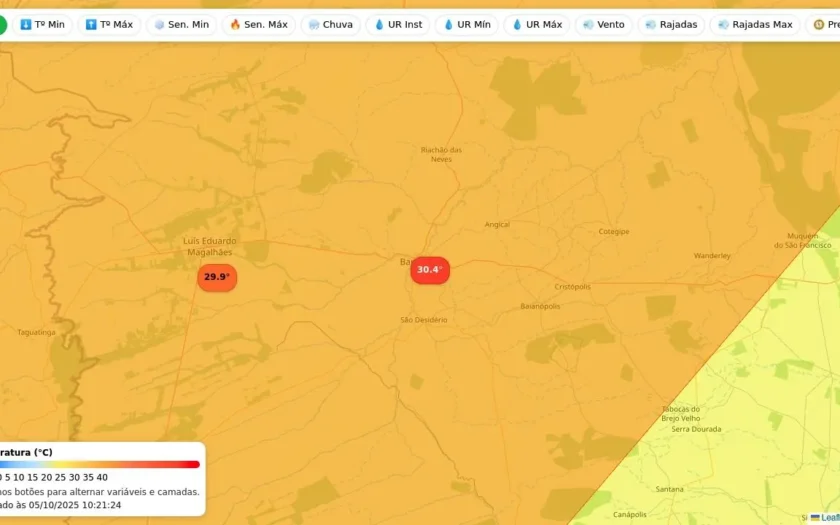Image resolution: width=840 pixels, height=525 pixels.
Task: Click the São Desidério map label
Action: point(424,320)
